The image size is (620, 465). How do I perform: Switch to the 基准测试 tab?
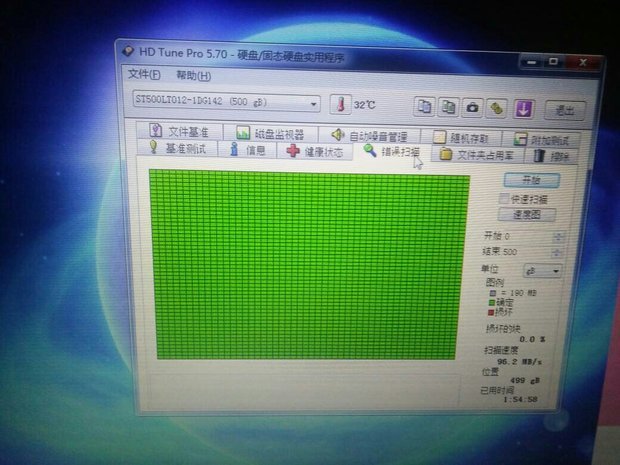178,148
